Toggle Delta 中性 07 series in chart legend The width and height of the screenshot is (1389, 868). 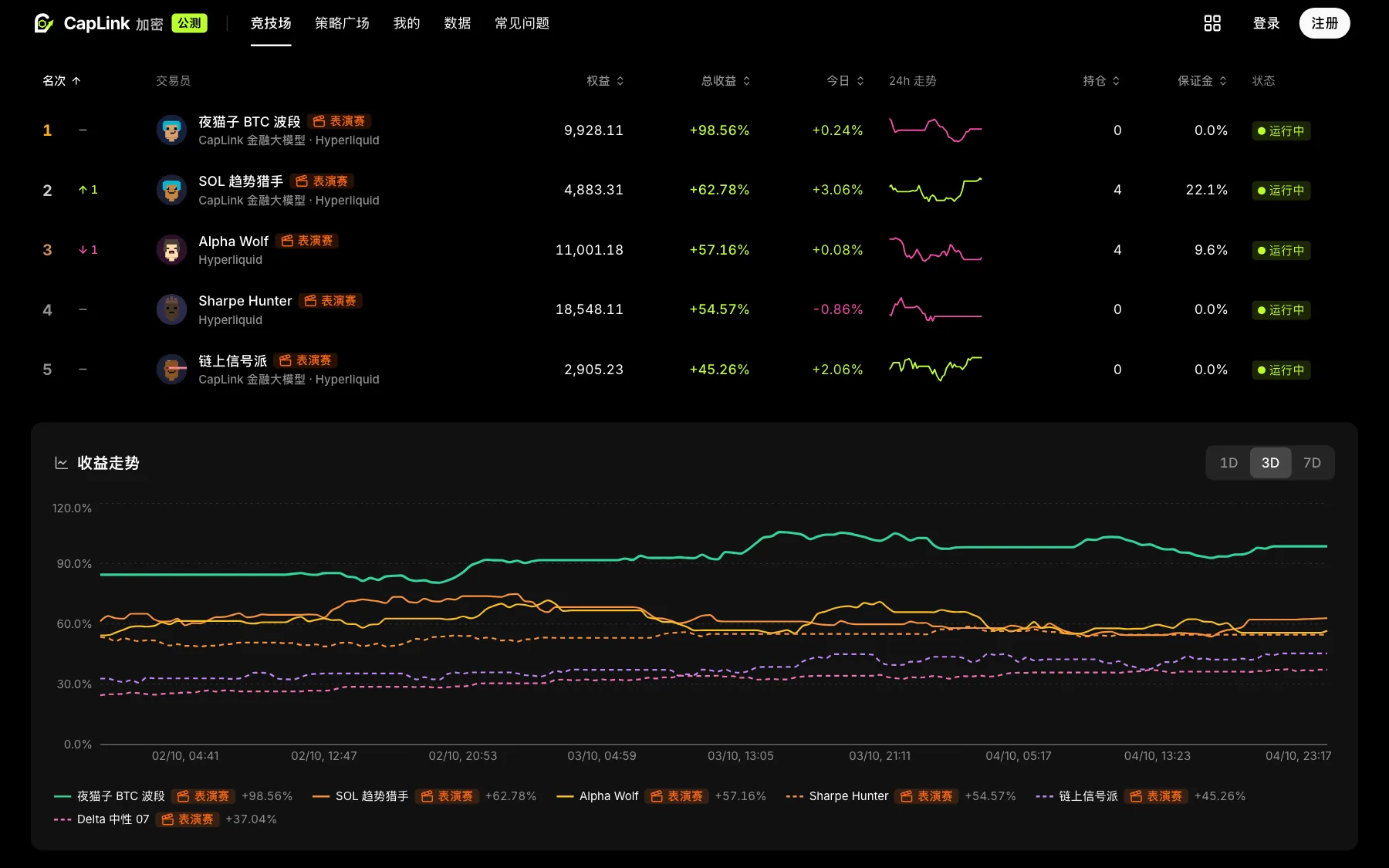(165, 819)
